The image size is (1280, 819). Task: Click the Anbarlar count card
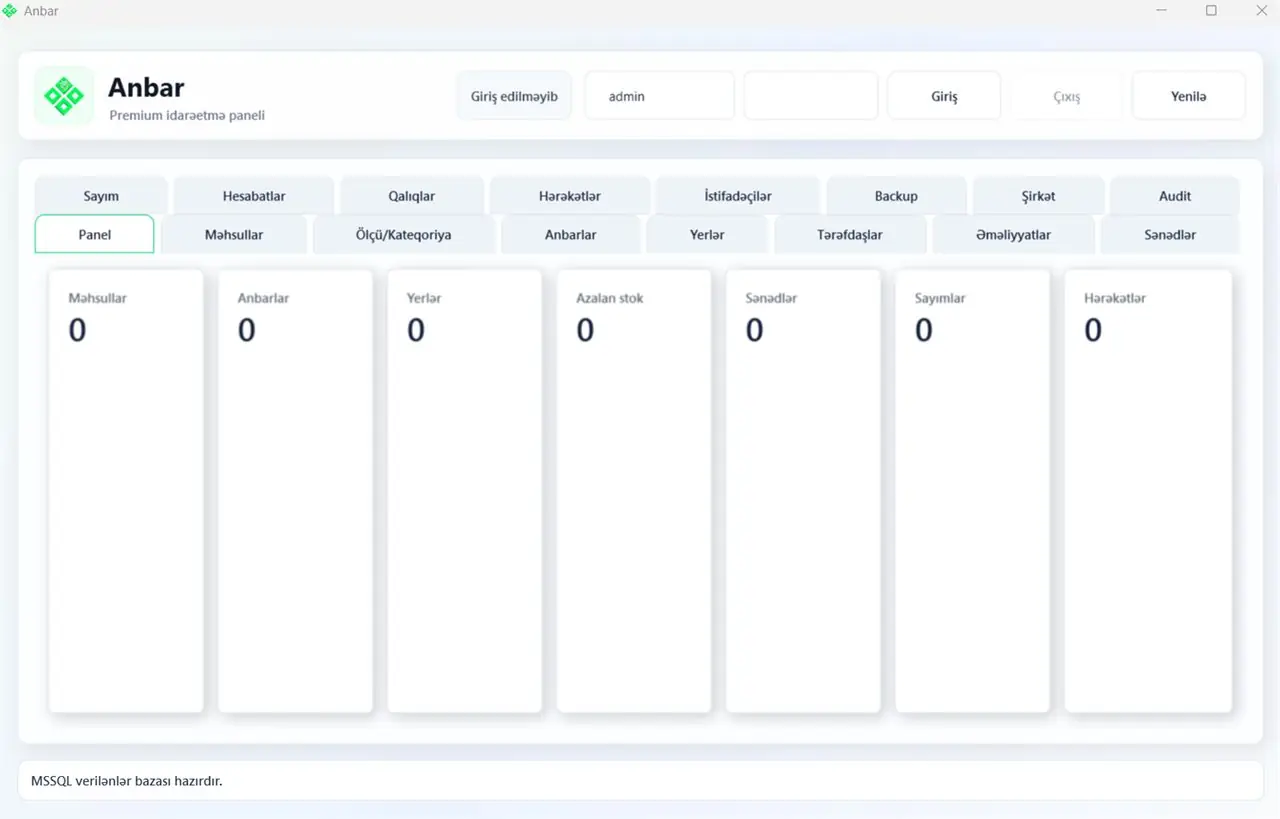295,491
